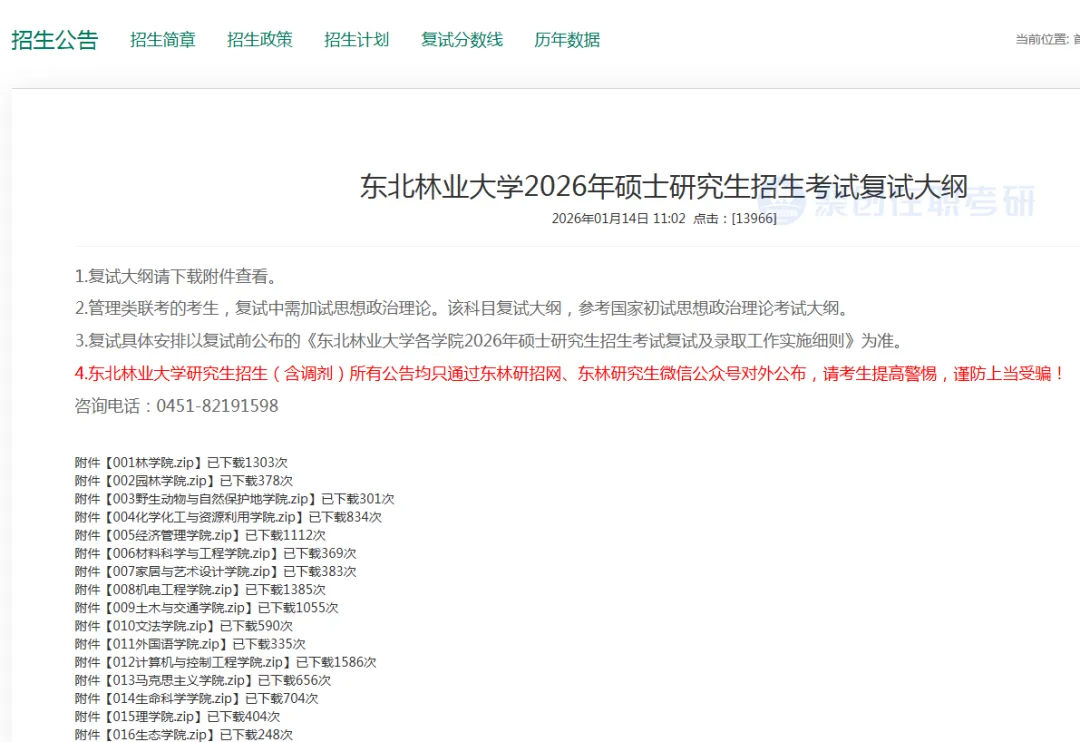Select the phone number 0451-82191598

coord(218,405)
